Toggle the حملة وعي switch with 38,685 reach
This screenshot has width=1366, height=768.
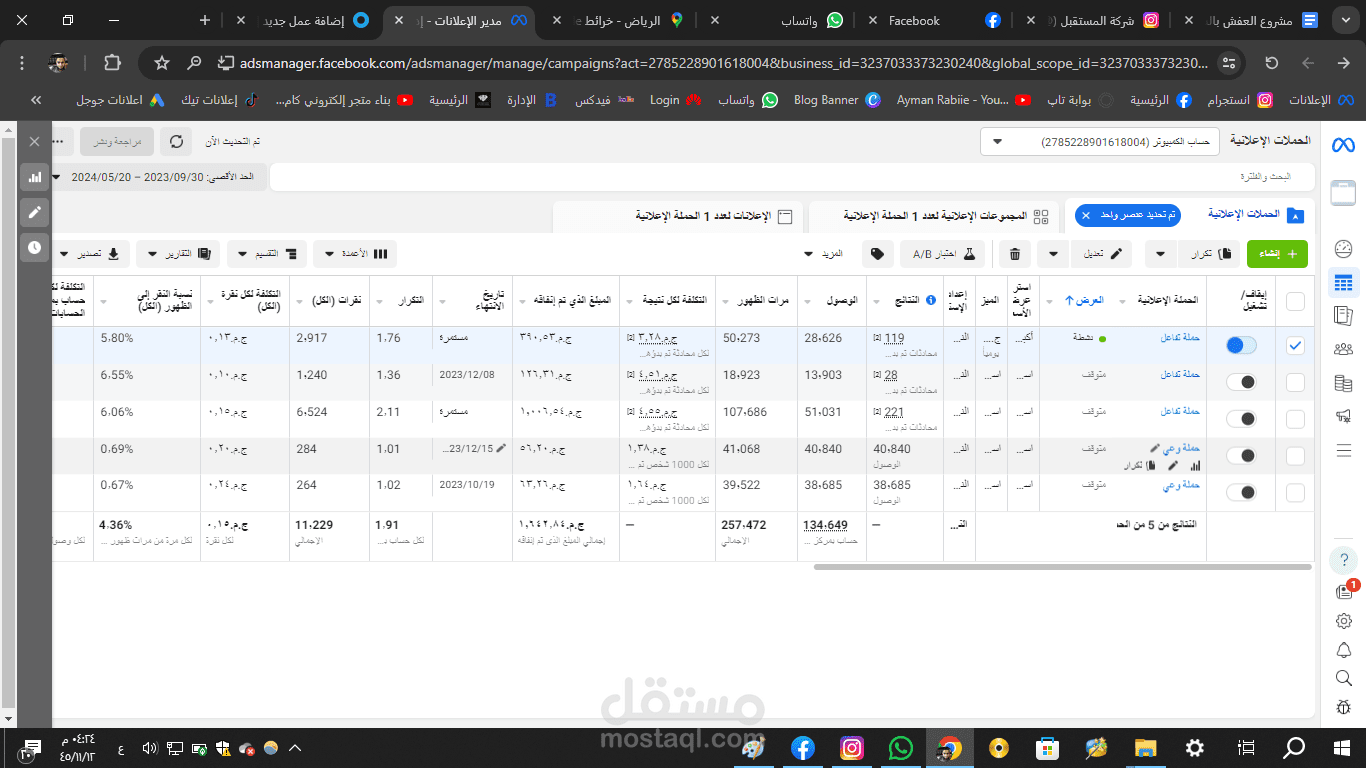point(1241,493)
